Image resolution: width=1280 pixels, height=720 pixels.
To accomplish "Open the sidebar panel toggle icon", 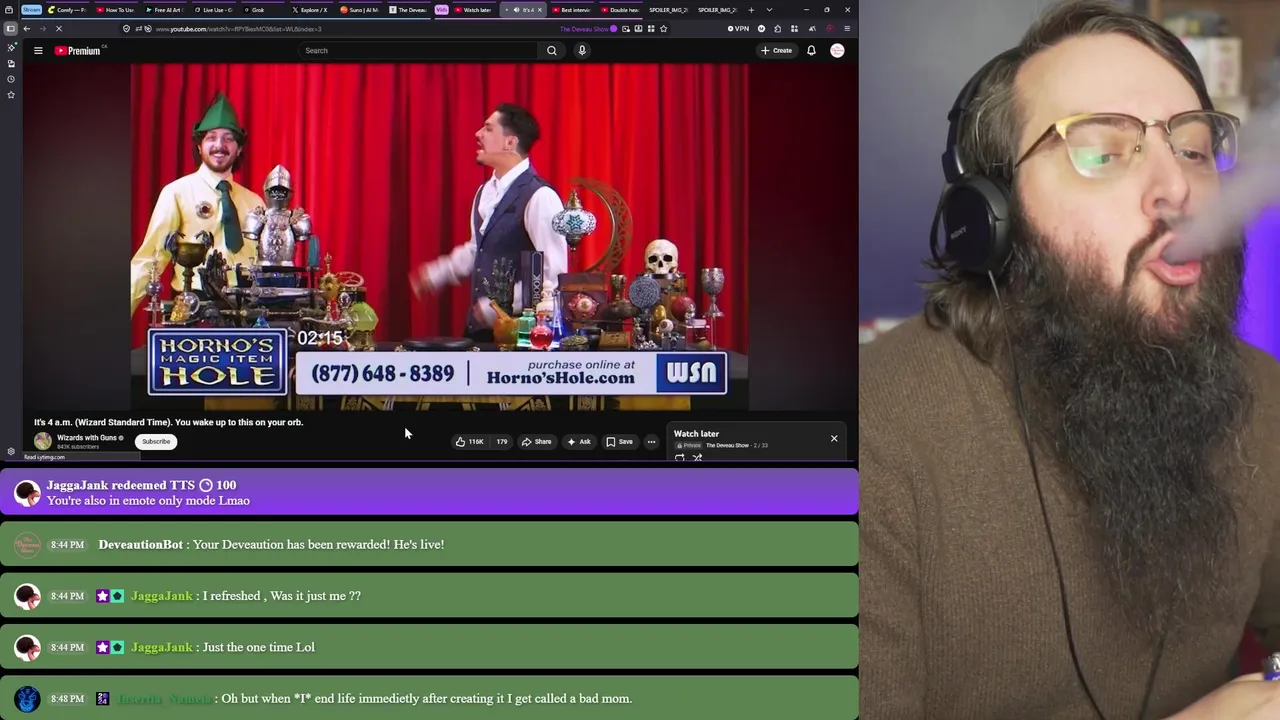I will [10, 28].
